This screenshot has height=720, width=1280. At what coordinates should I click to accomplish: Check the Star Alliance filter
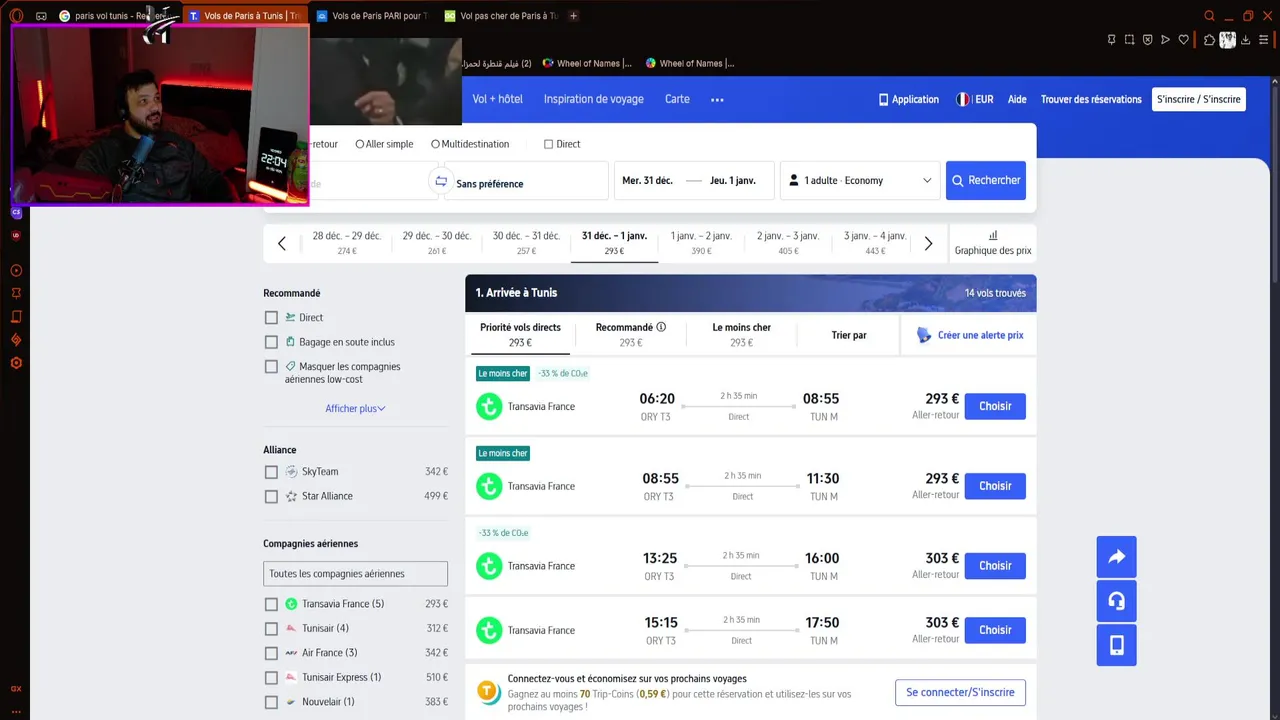pyautogui.click(x=271, y=496)
